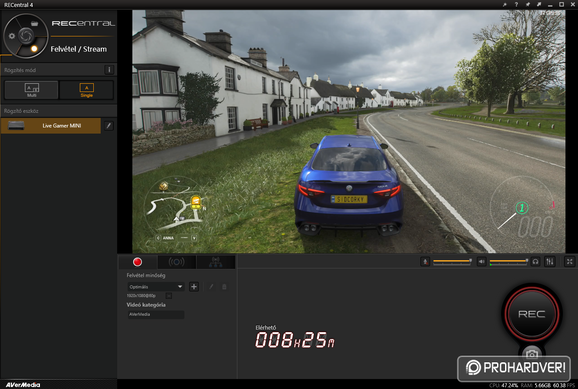
Task: Open the media folder icon on dial
Action: pos(34,24)
